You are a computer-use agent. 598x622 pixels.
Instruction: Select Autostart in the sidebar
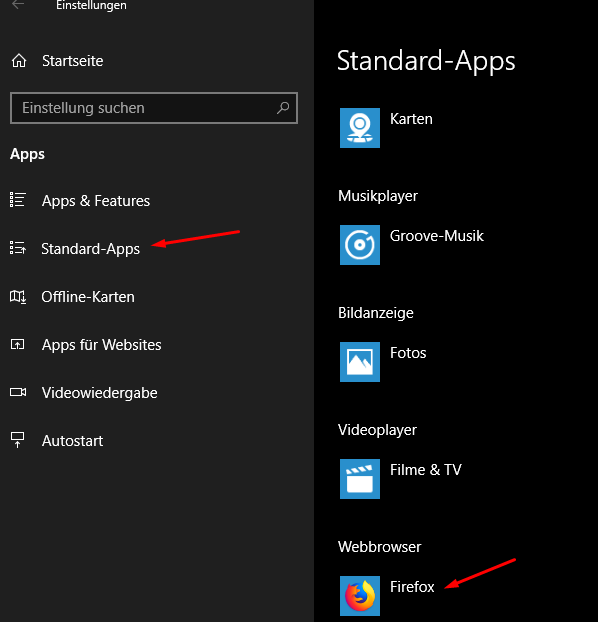click(73, 441)
